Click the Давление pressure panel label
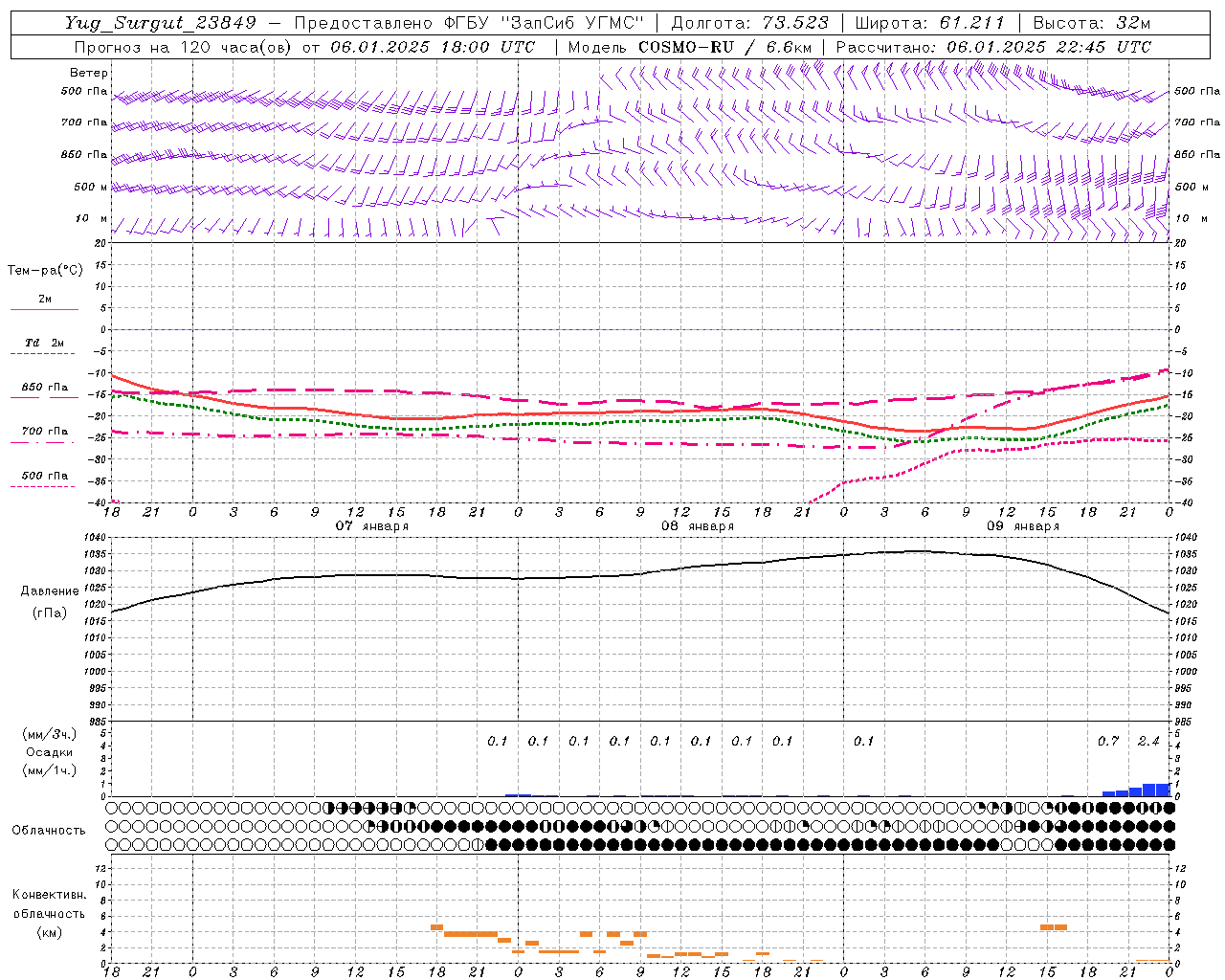Image resolution: width=1225 pixels, height=980 pixels. coord(50,591)
